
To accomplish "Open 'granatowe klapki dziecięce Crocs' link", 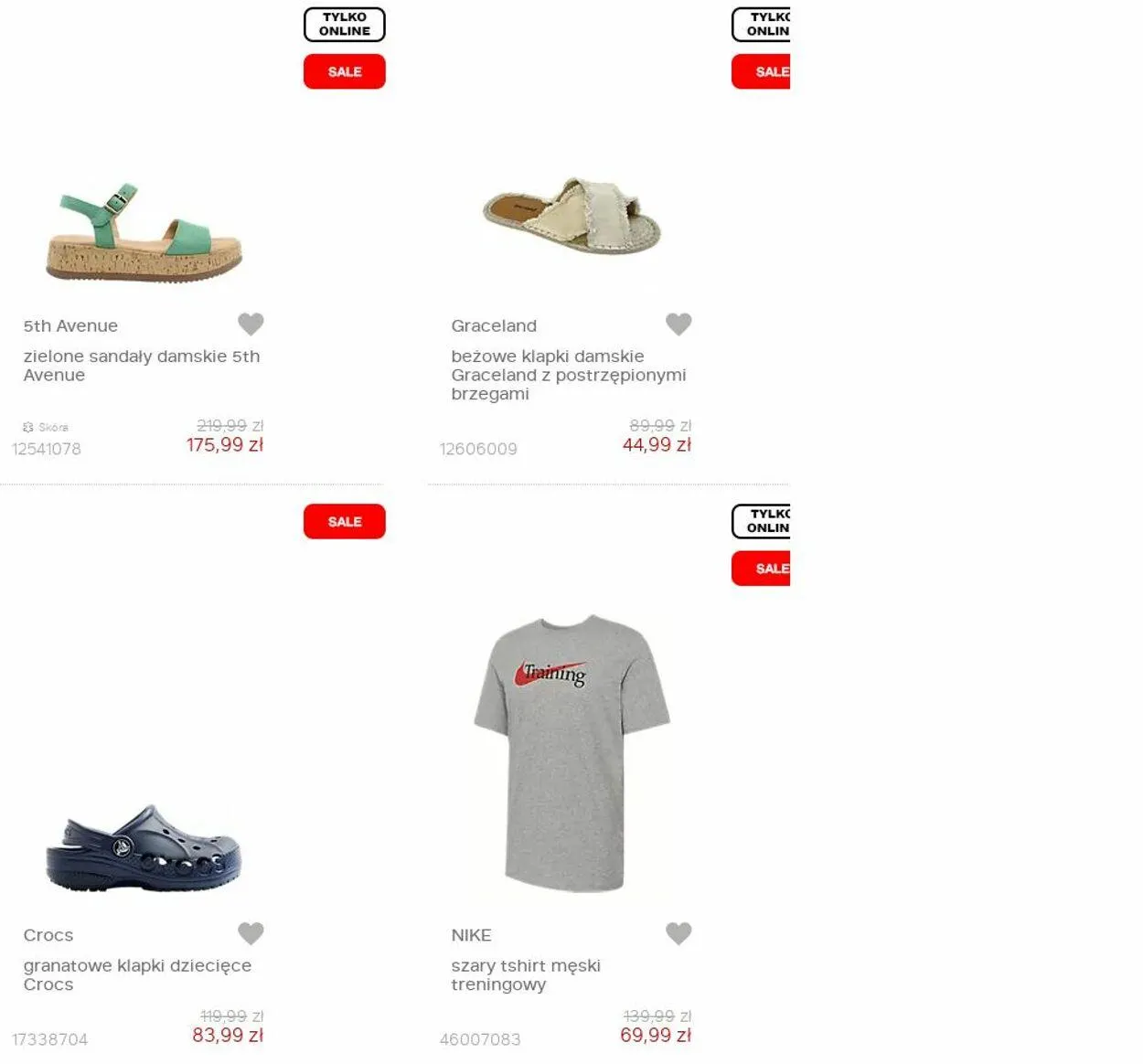I will click(x=137, y=974).
